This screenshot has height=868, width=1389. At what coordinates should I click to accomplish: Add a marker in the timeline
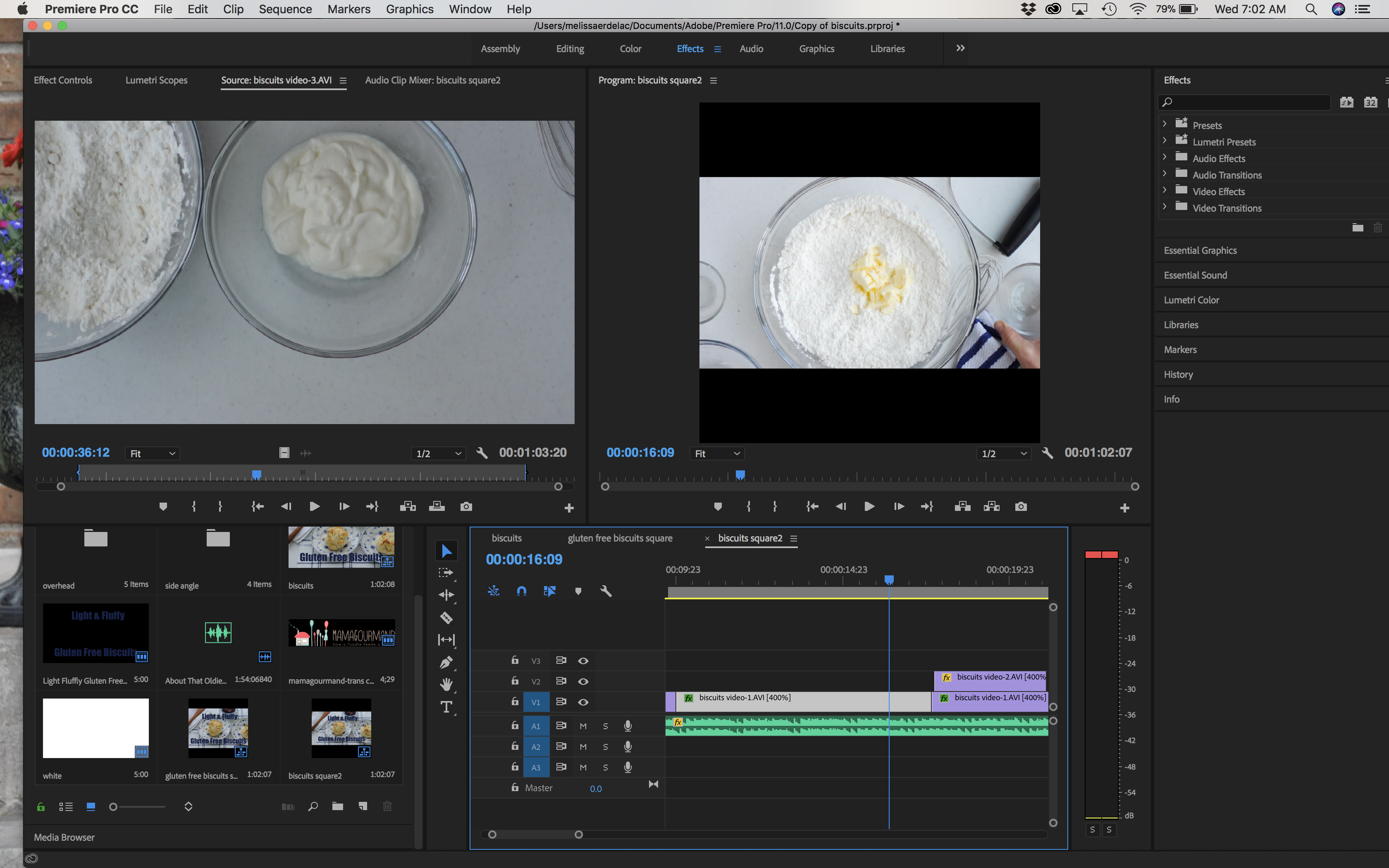(578, 591)
